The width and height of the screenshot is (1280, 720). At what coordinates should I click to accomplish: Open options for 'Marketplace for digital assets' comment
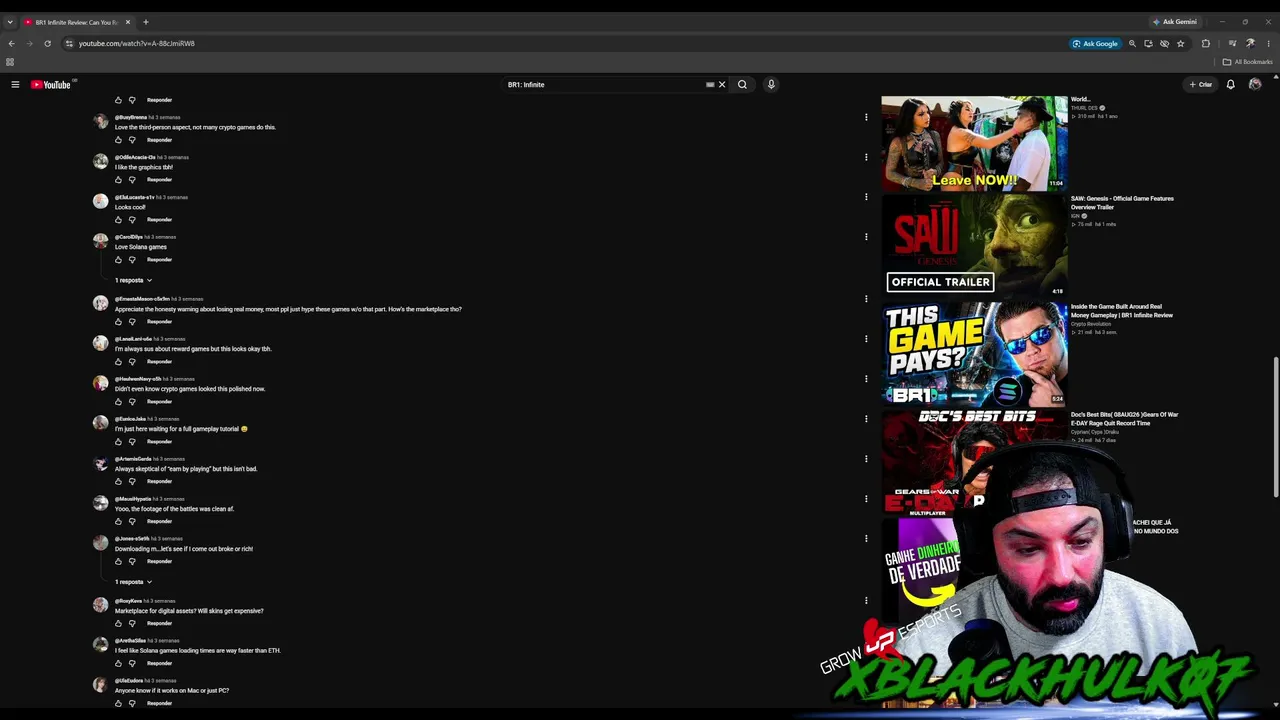[866, 601]
